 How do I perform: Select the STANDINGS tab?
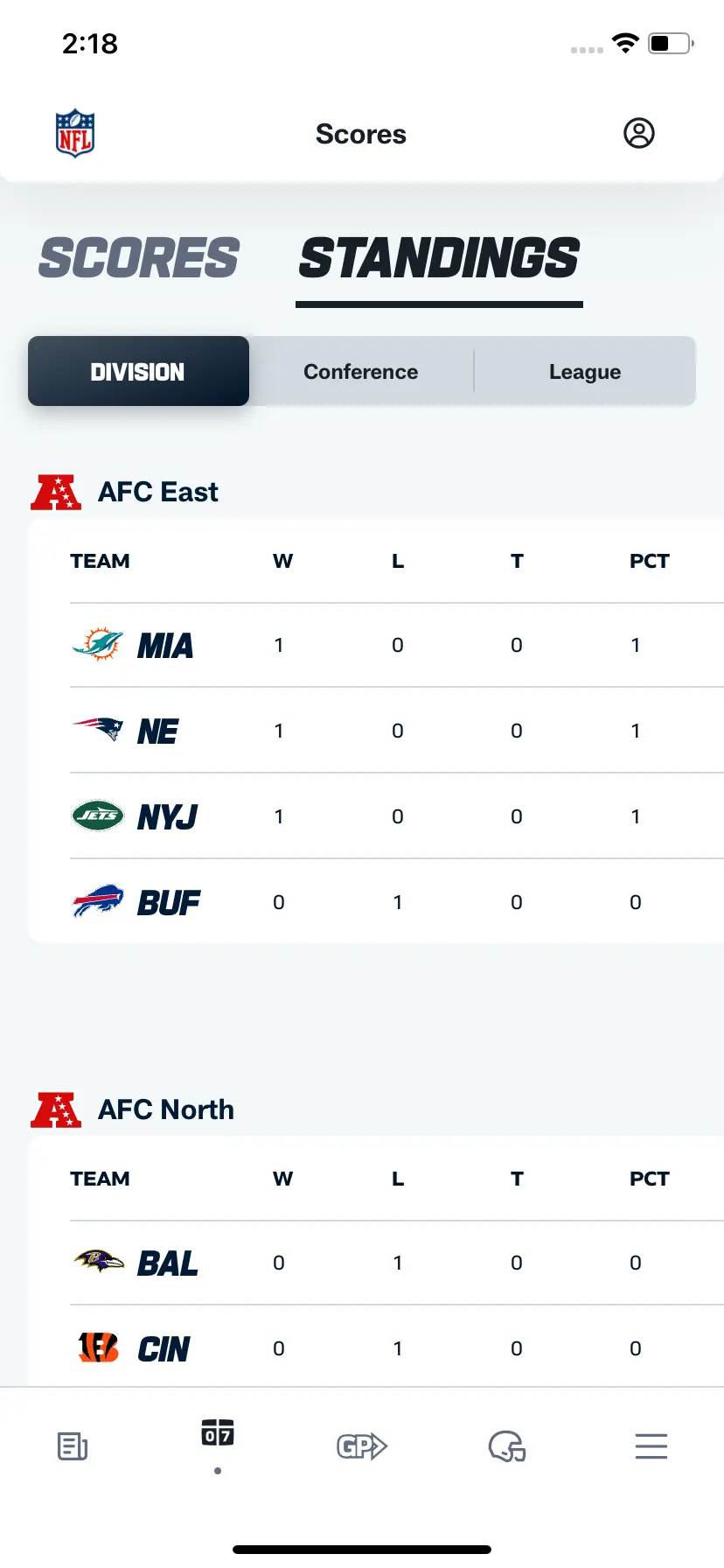point(439,258)
